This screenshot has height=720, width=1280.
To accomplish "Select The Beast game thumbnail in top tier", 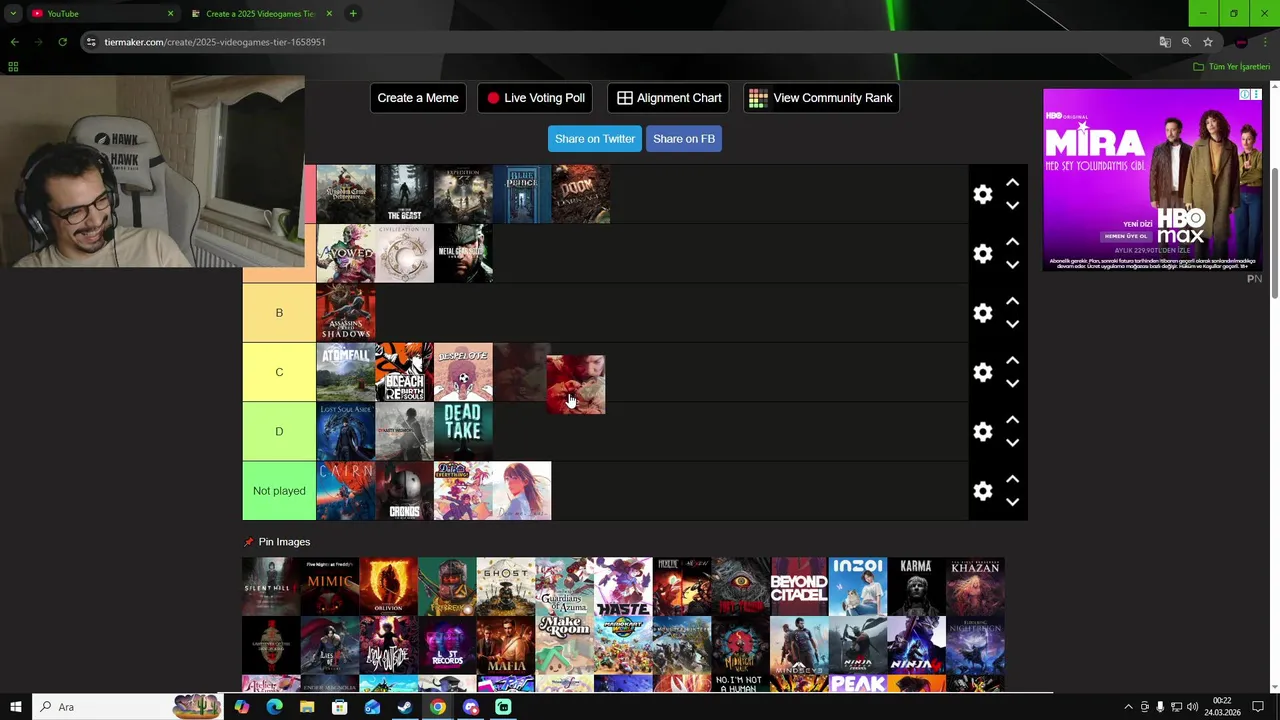I will tap(404, 194).
